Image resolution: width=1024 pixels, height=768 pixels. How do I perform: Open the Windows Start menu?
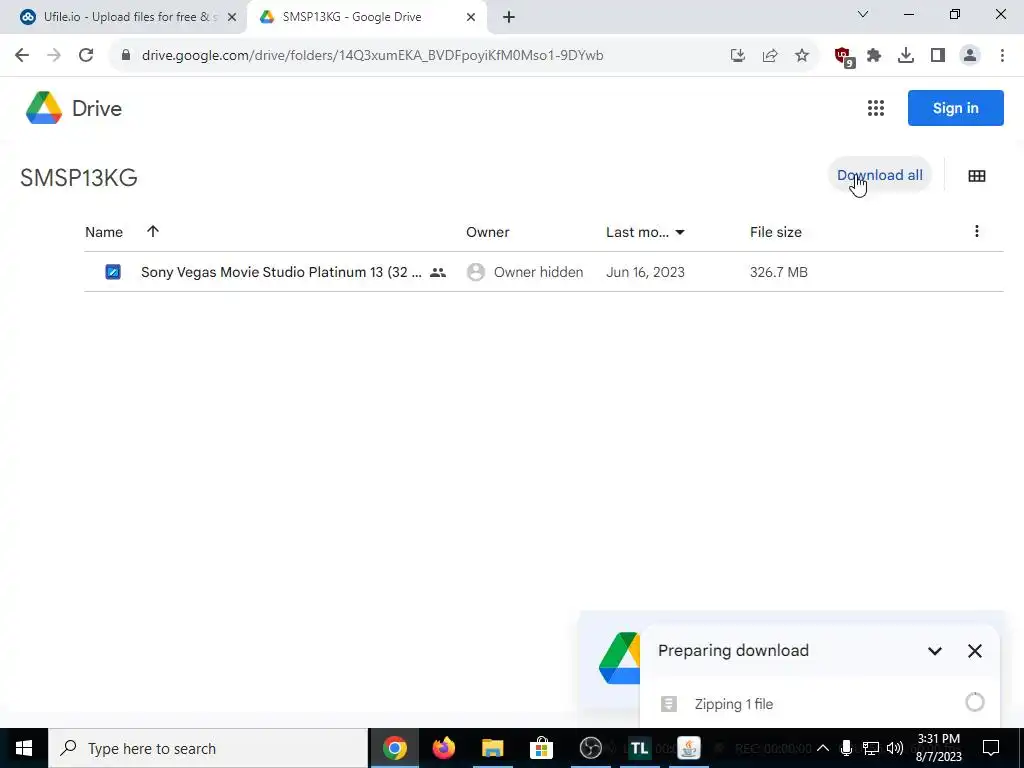pyautogui.click(x=24, y=748)
